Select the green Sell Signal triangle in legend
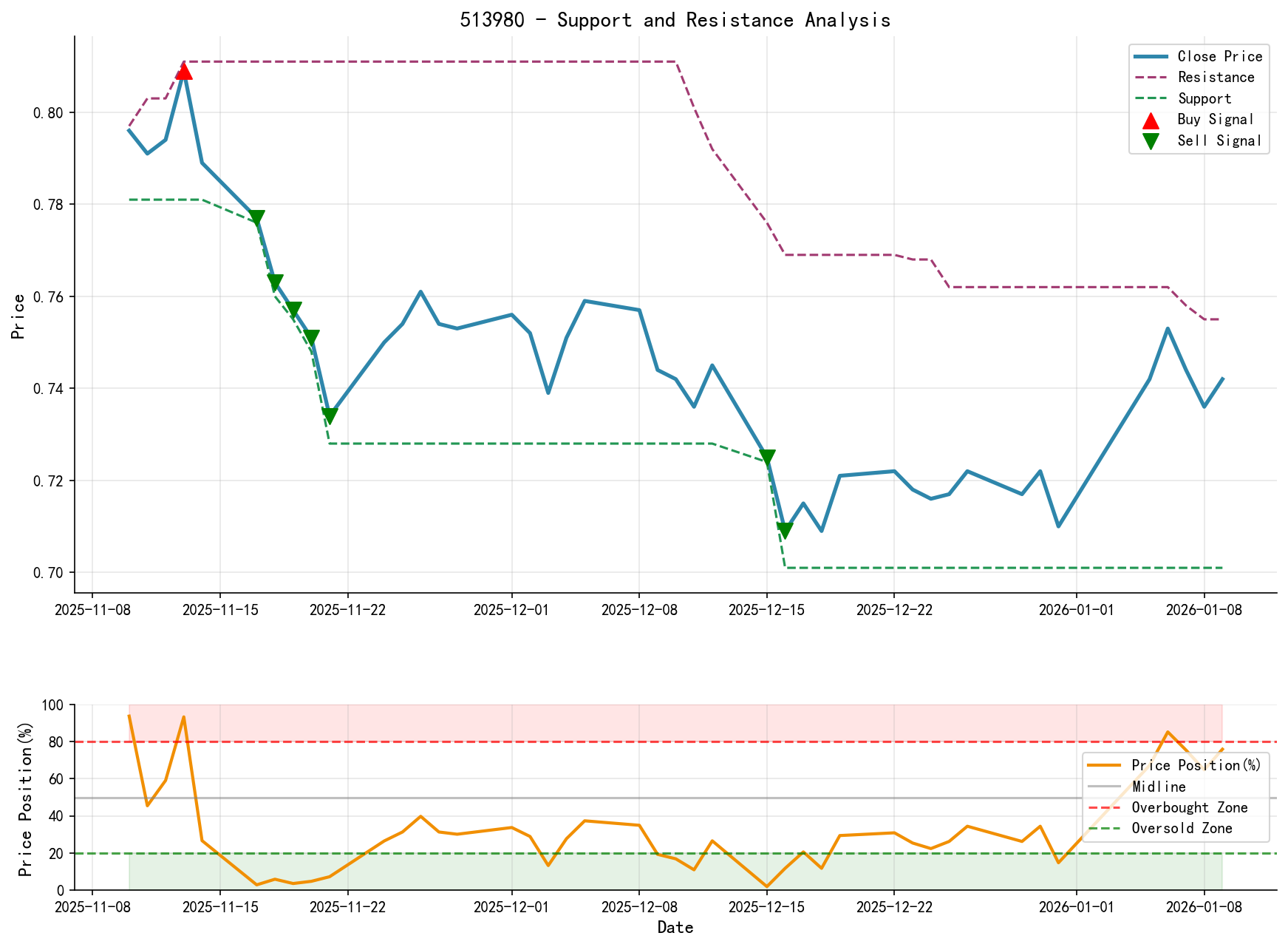 (x=1150, y=140)
